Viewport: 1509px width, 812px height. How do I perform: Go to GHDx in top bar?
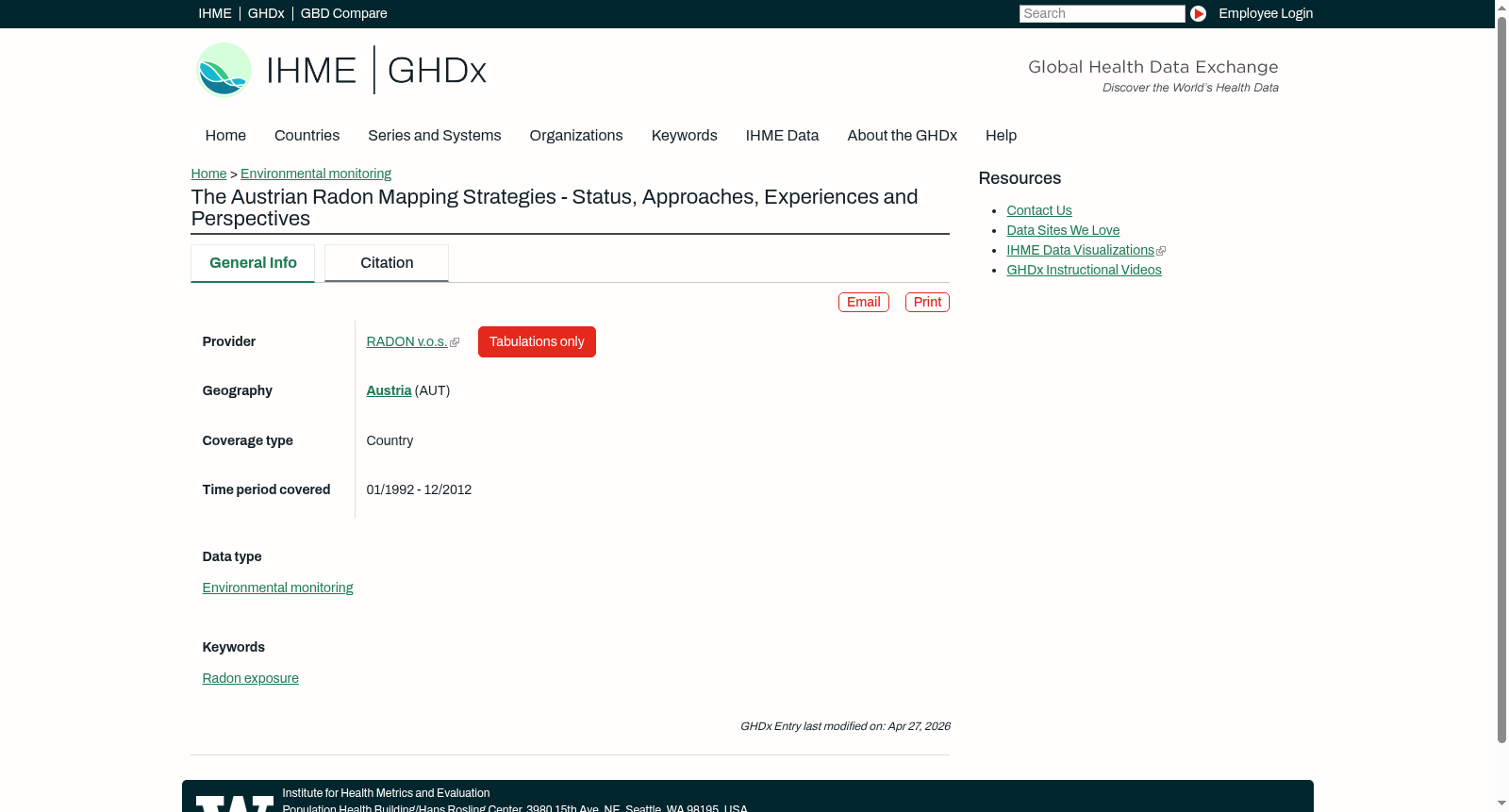point(266,13)
